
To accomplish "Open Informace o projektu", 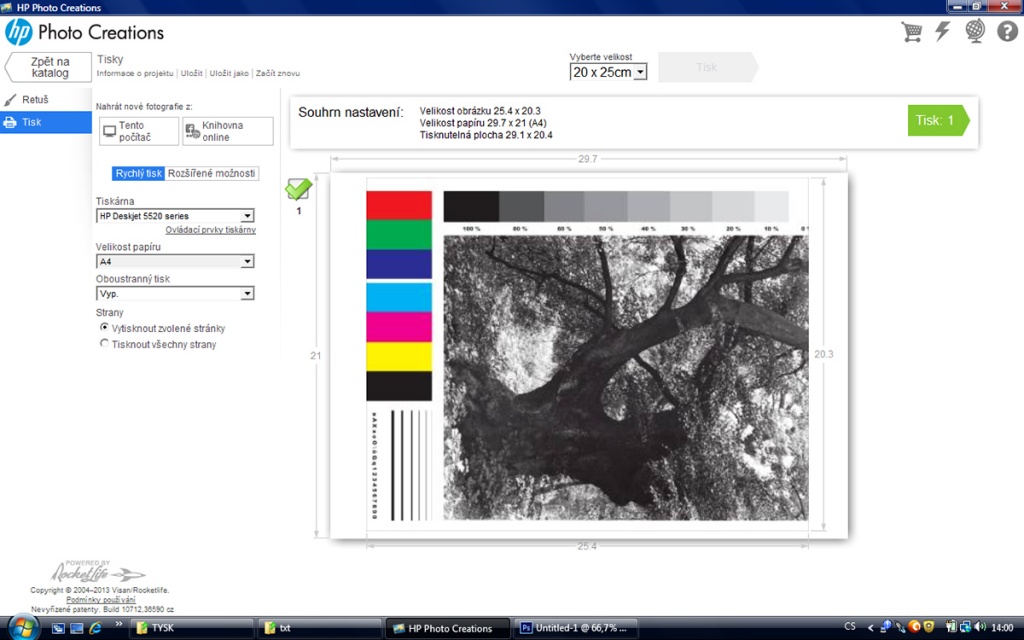I will point(135,73).
